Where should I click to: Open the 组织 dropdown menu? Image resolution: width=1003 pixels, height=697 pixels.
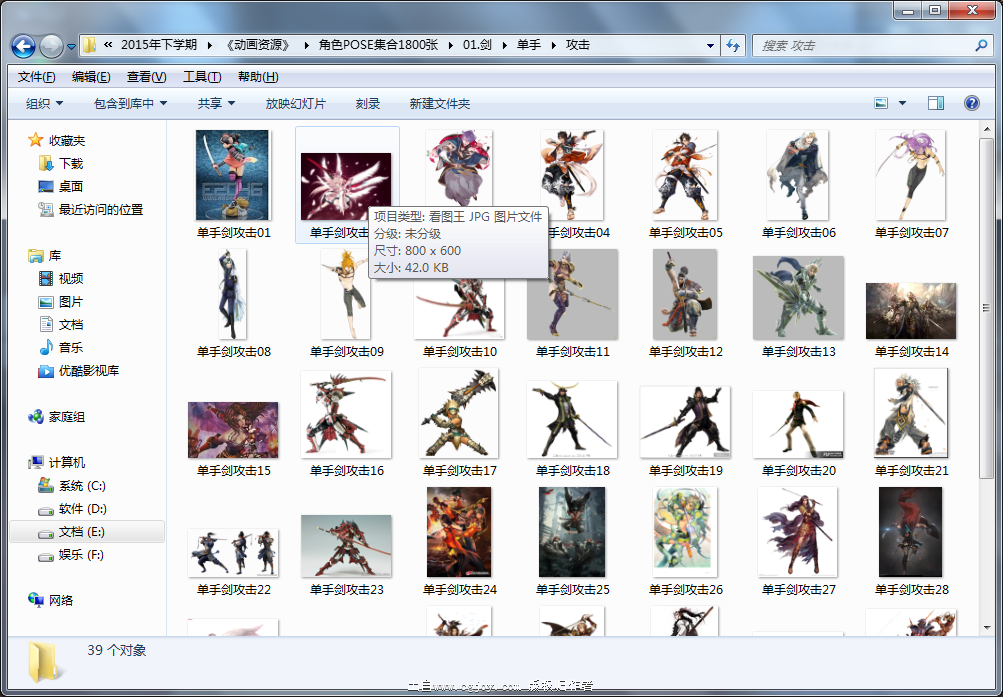pyautogui.click(x=44, y=104)
